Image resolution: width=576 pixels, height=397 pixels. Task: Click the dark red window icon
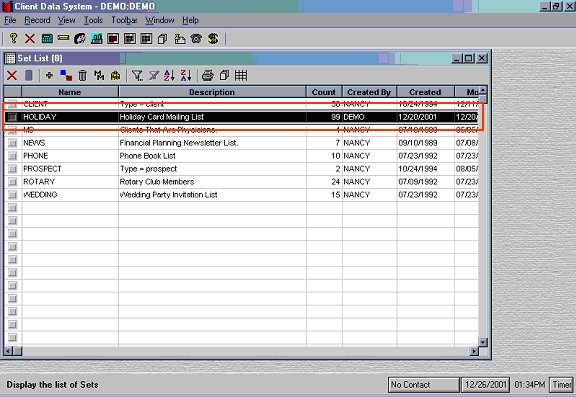point(113,38)
